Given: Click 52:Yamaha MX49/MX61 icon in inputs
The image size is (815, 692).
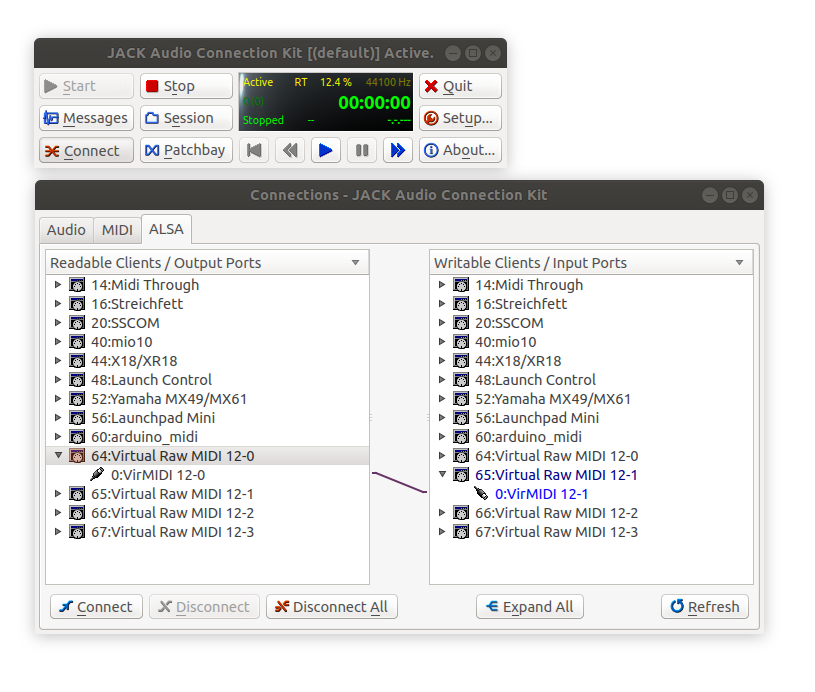Looking at the screenshot, I should pos(461,399).
